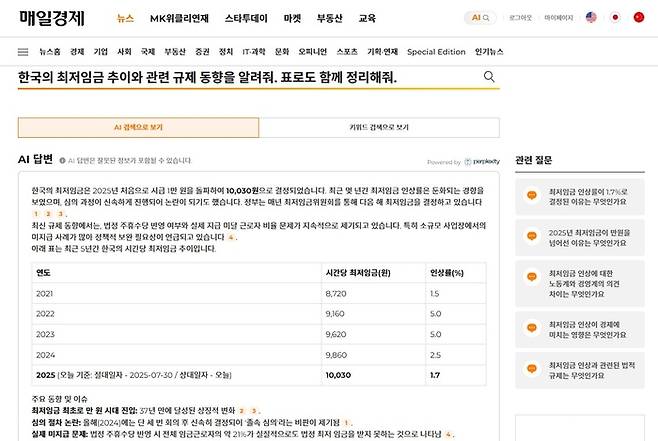Screen dimensions: 658x441
Task: Open 마이페이지 link
Action: pyautogui.click(x=559, y=18)
